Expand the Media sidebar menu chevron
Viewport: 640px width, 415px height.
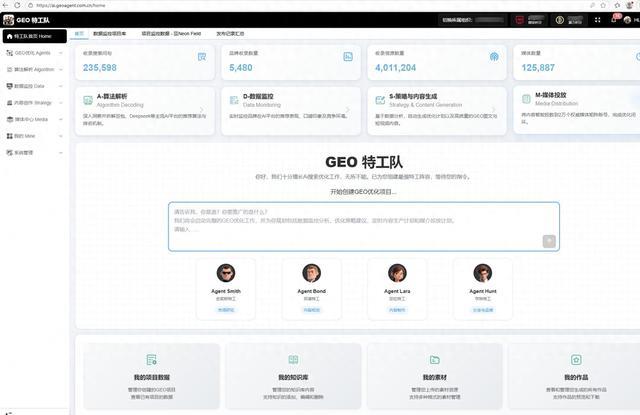tap(61, 119)
